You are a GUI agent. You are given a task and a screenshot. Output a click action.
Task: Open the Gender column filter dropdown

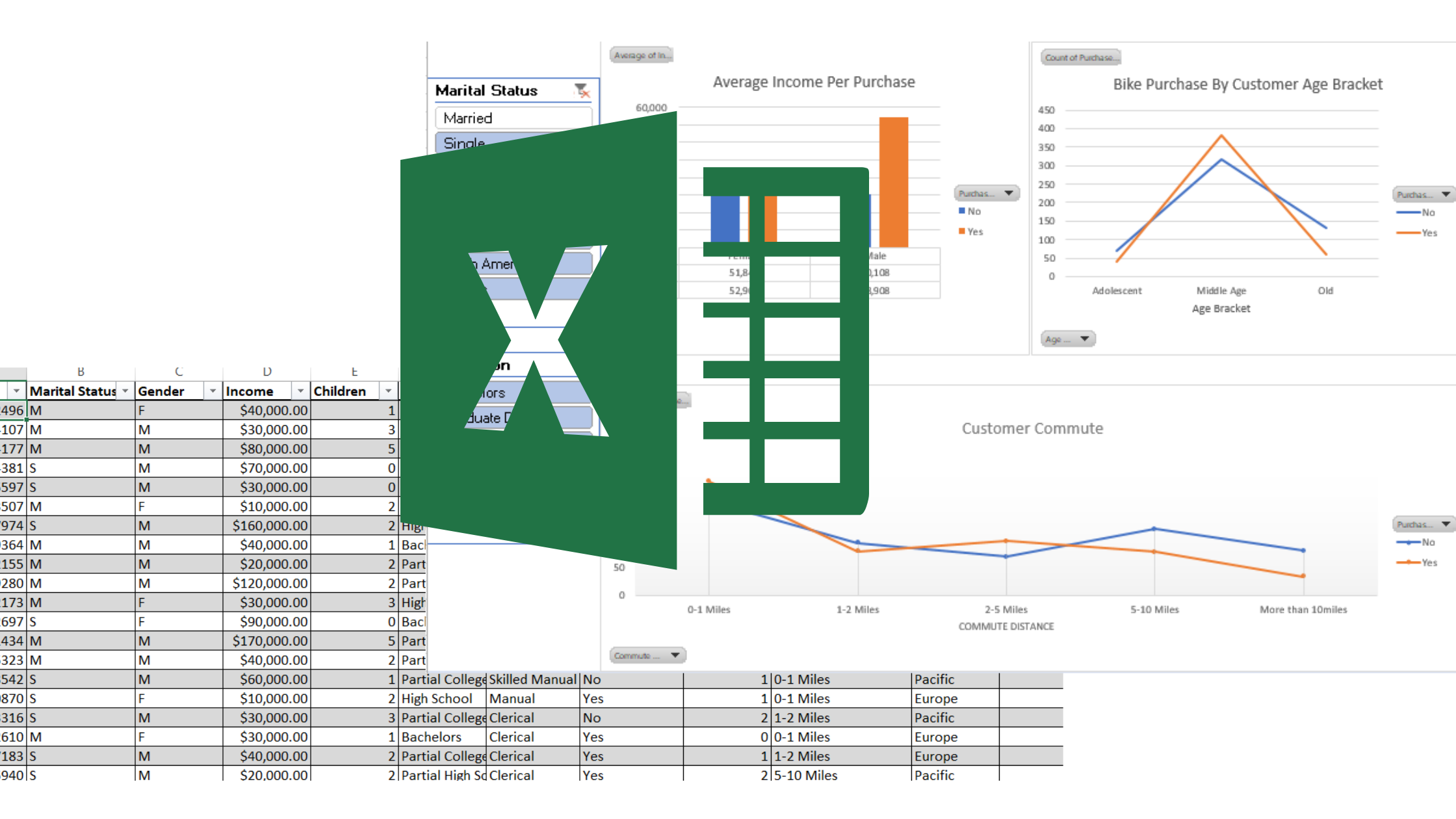pos(213,391)
